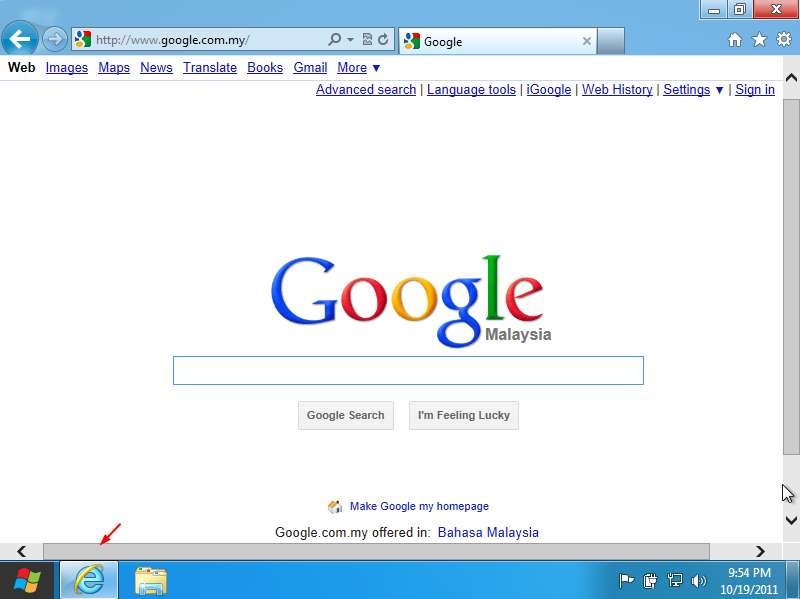Toggle Compatibility View icon in address bar
800x599 pixels.
[x=367, y=39]
